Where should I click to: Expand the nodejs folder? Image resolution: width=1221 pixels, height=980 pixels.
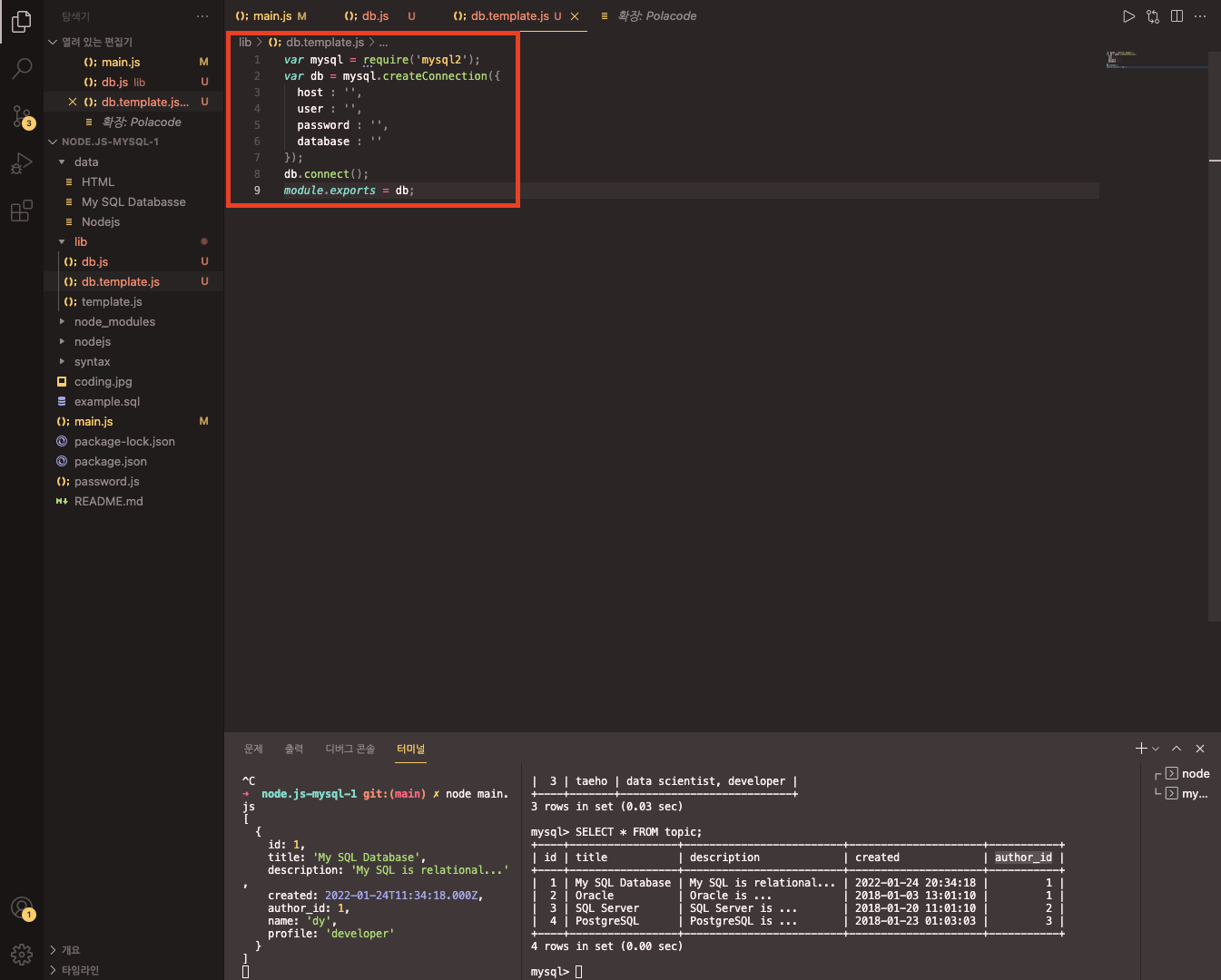[133, 341]
